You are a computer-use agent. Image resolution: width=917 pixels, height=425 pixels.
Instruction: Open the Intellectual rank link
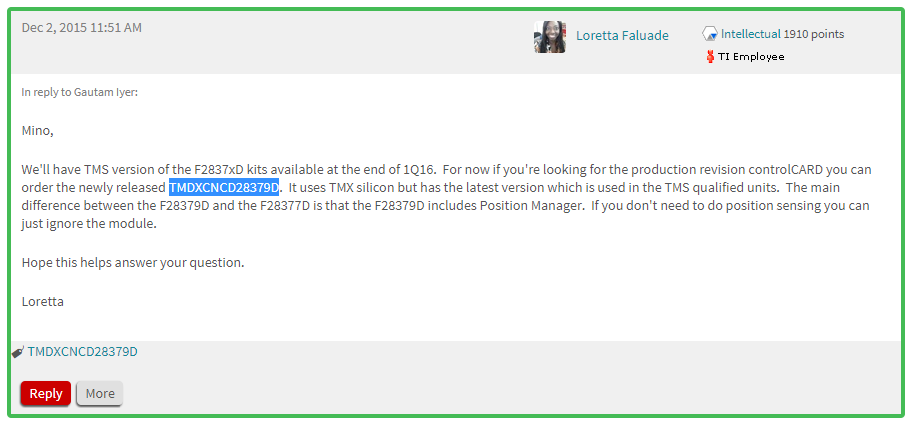point(750,34)
